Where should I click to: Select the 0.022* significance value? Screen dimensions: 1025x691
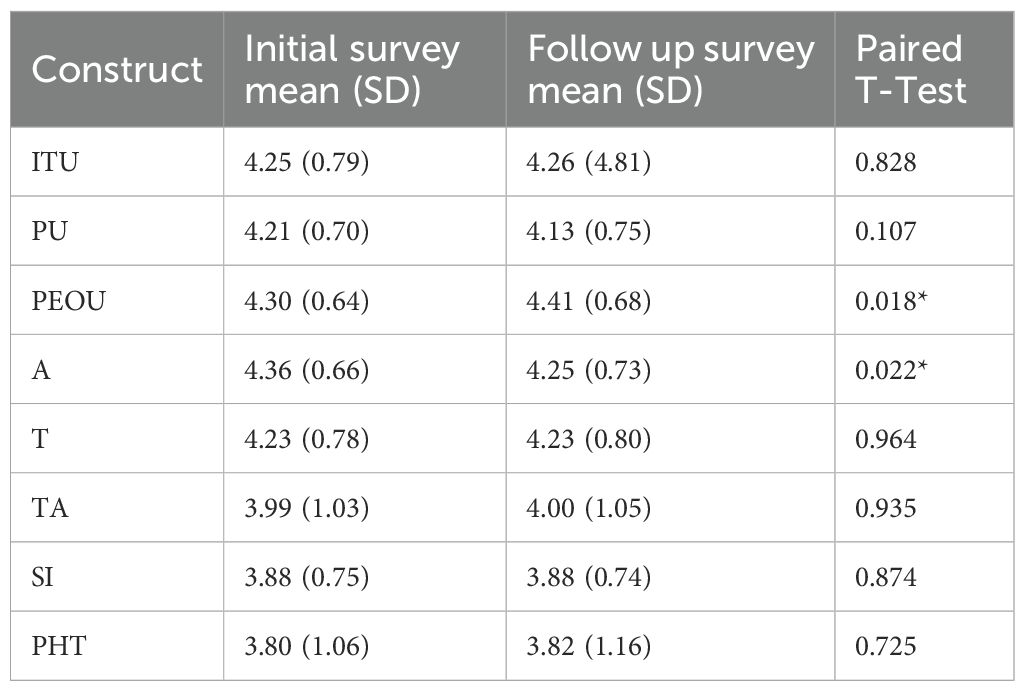tap(892, 370)
